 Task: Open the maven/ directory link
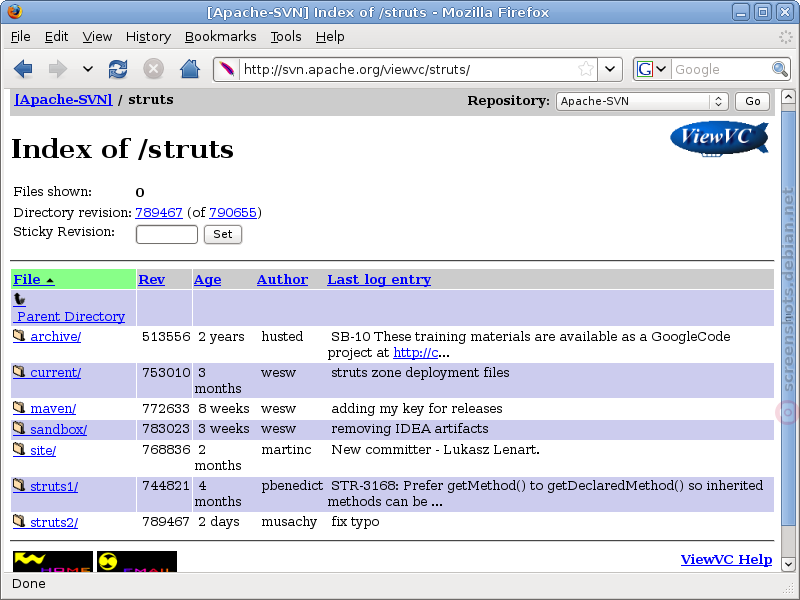(x=53, y=409)
